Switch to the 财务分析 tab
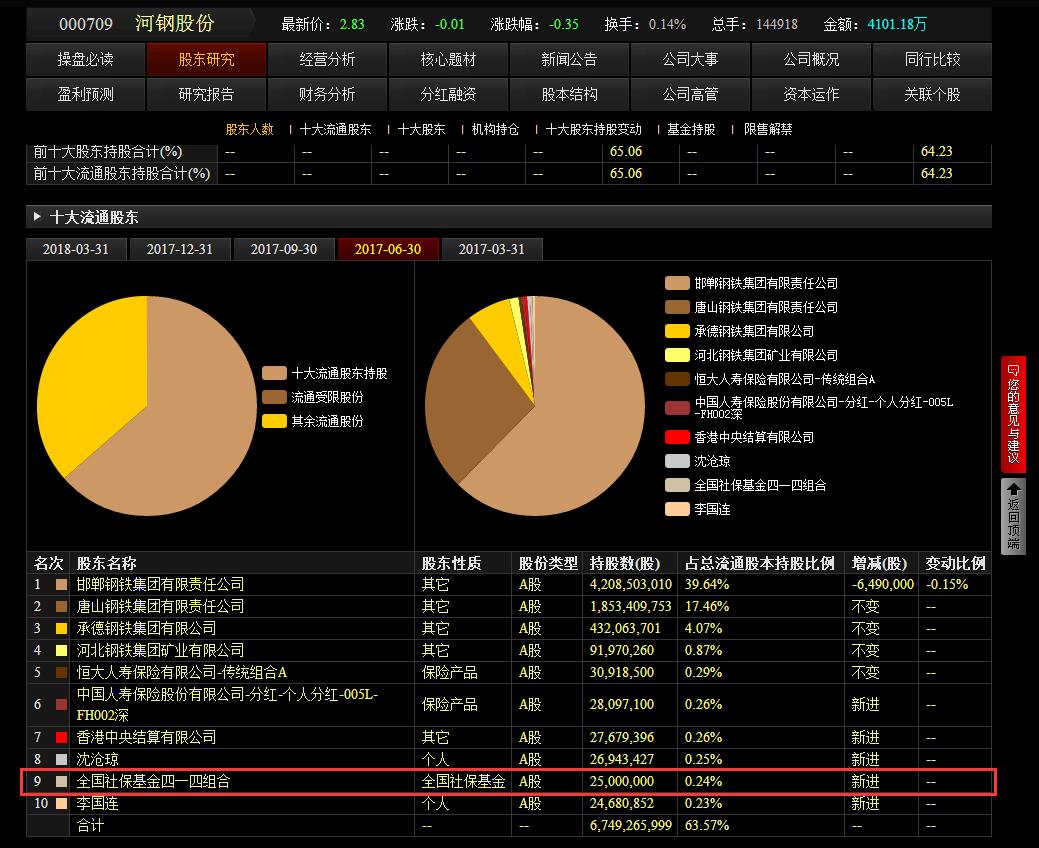1039x848 pixels. pyautogui.click(x=327, y=94)
